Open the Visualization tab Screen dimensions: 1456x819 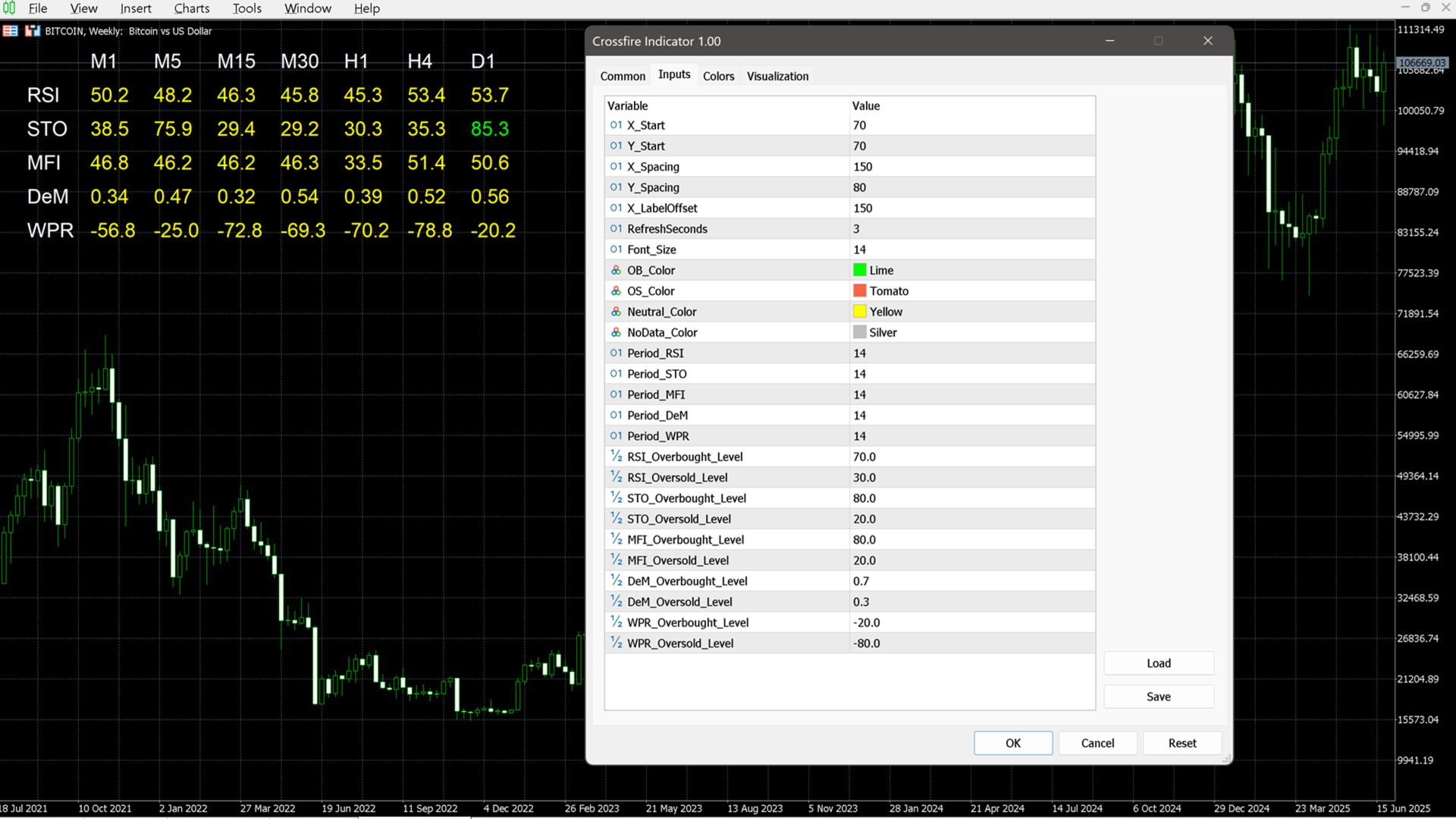[x=777, y=76]
